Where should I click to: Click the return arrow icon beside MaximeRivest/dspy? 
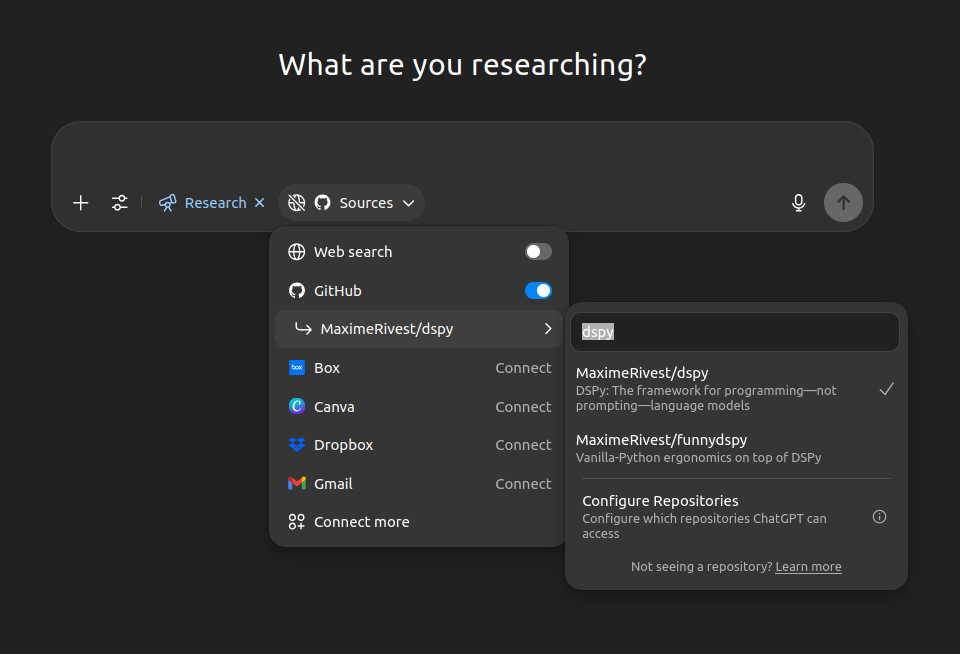(x=304, y=329)
